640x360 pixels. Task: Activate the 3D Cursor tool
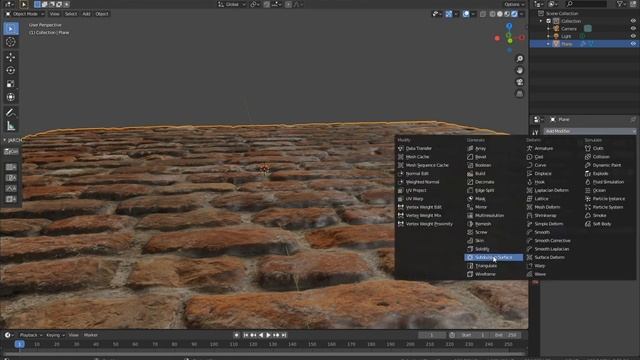11,42
